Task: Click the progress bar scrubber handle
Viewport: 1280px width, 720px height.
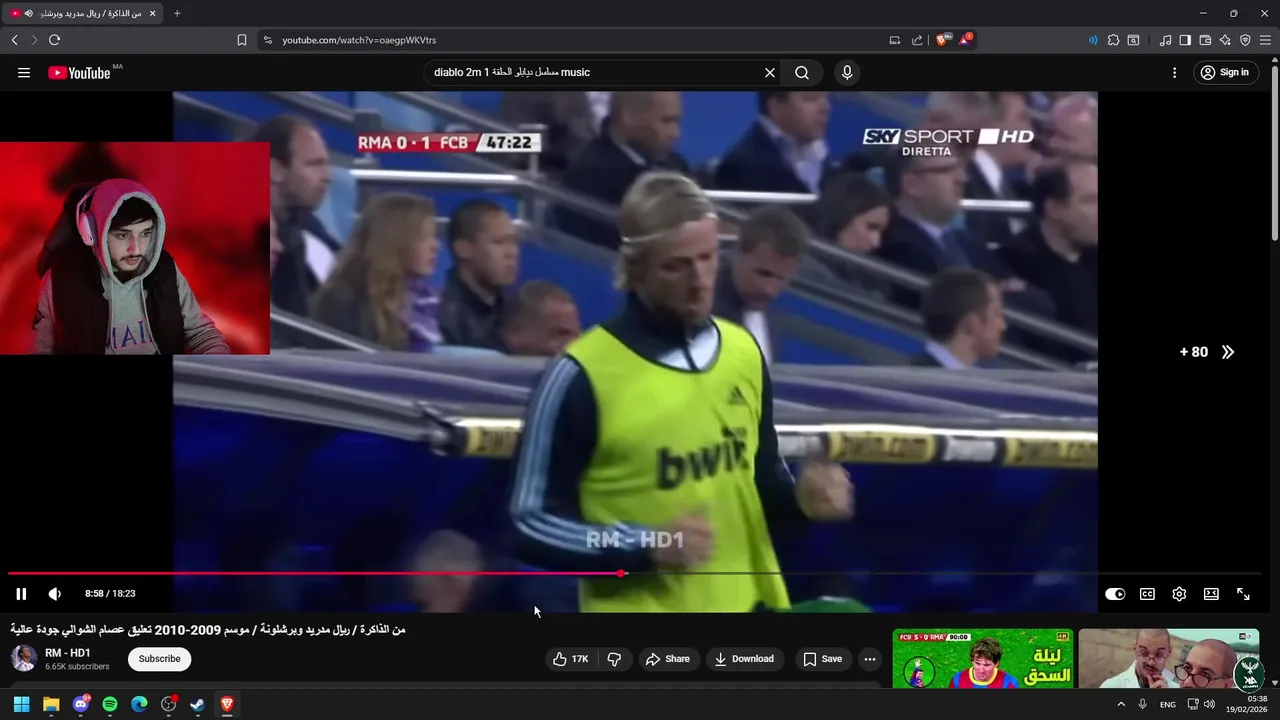Action: click(622, 573)
